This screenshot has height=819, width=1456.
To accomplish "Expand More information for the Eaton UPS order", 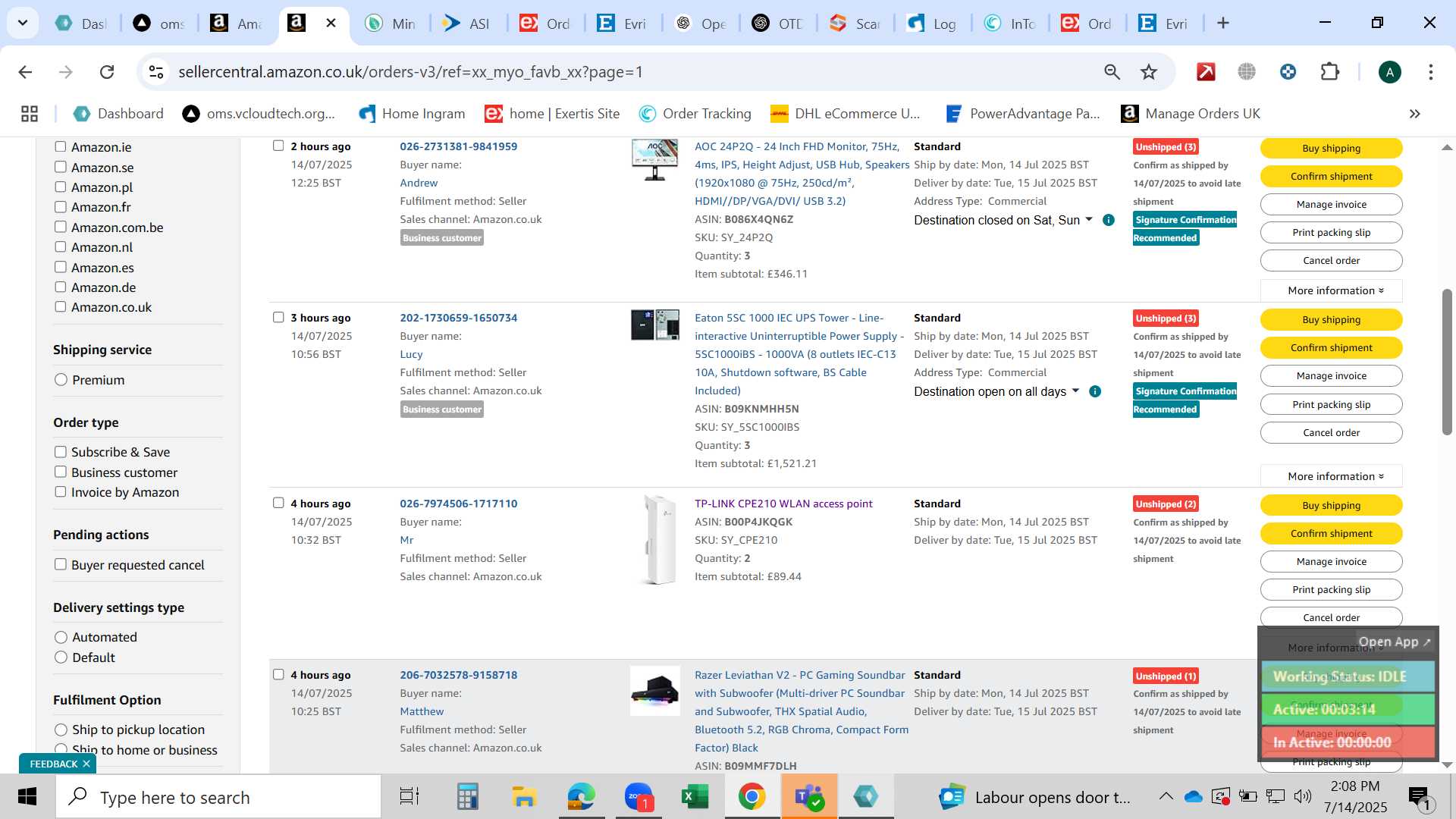I will (x=1331, y=476).
